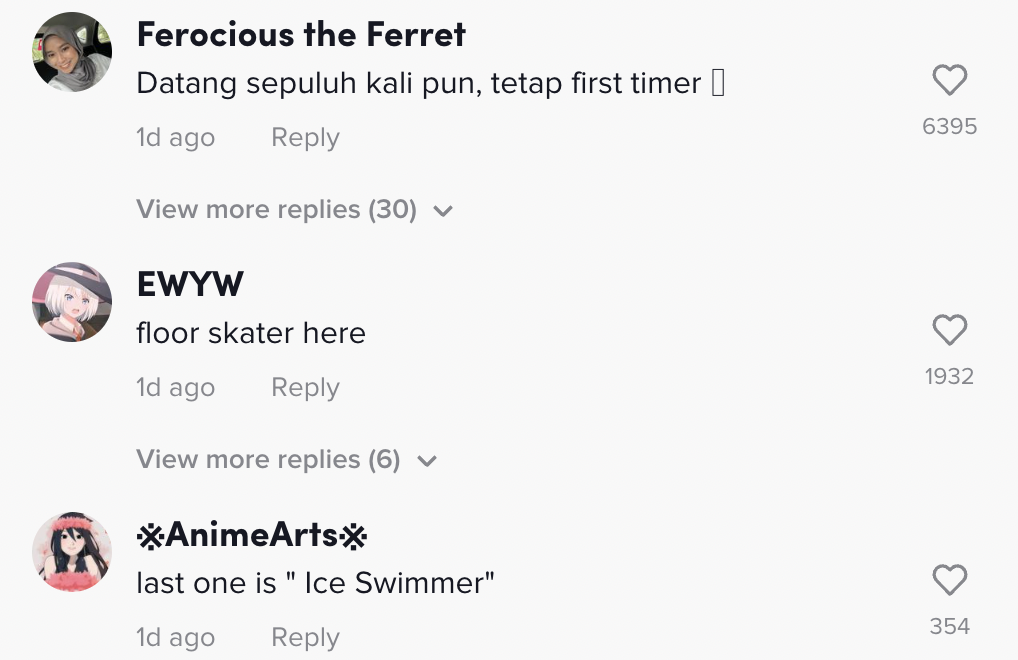View more replies (6) link

[268, 460]
